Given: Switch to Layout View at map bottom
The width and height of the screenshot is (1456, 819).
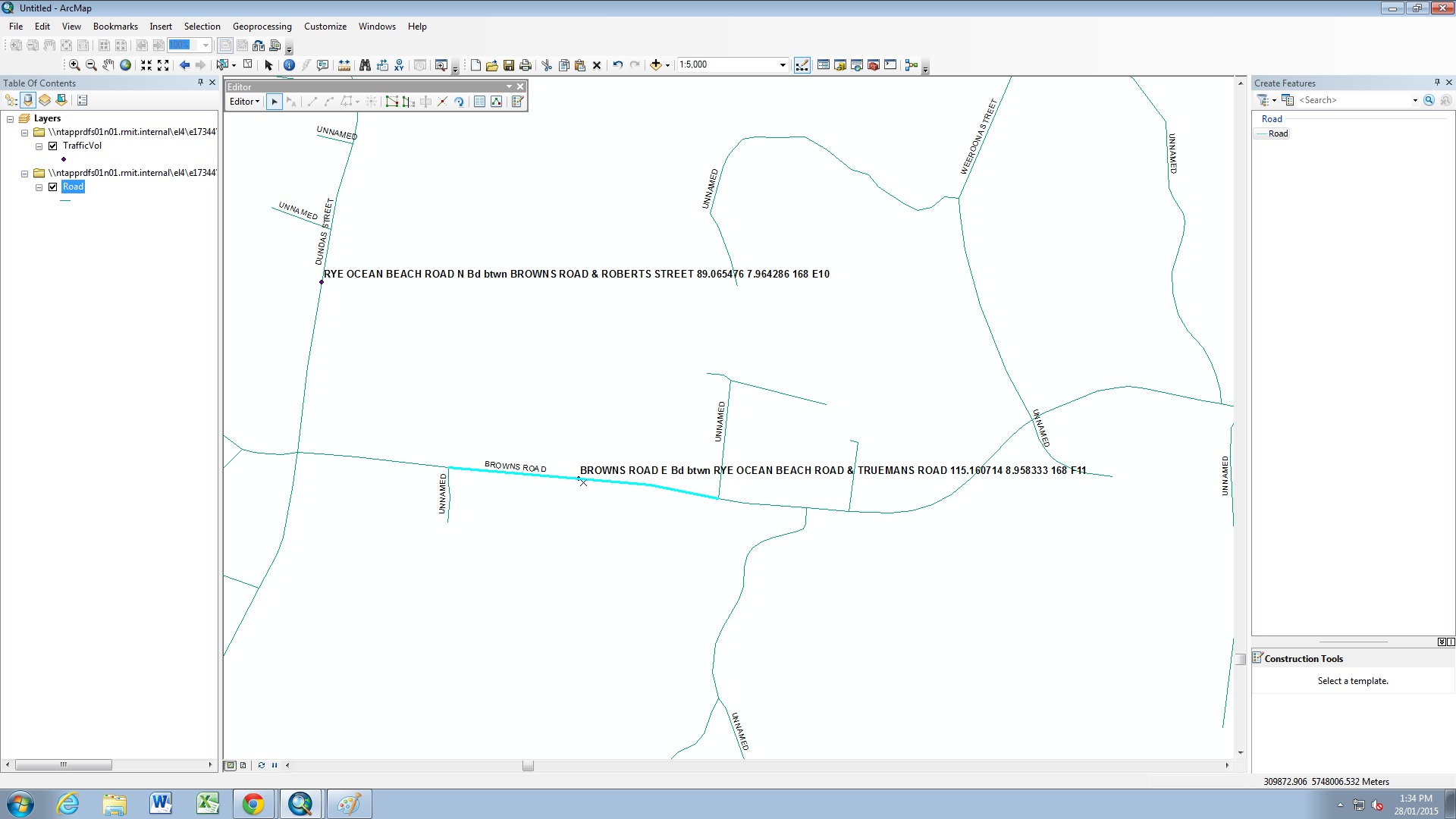Looking at the screenshot, I should (243, 765).
